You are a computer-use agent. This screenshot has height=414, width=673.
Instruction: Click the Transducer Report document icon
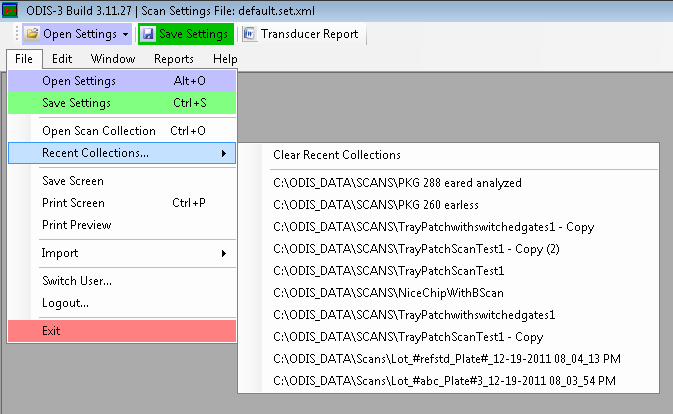coord(248,34)
